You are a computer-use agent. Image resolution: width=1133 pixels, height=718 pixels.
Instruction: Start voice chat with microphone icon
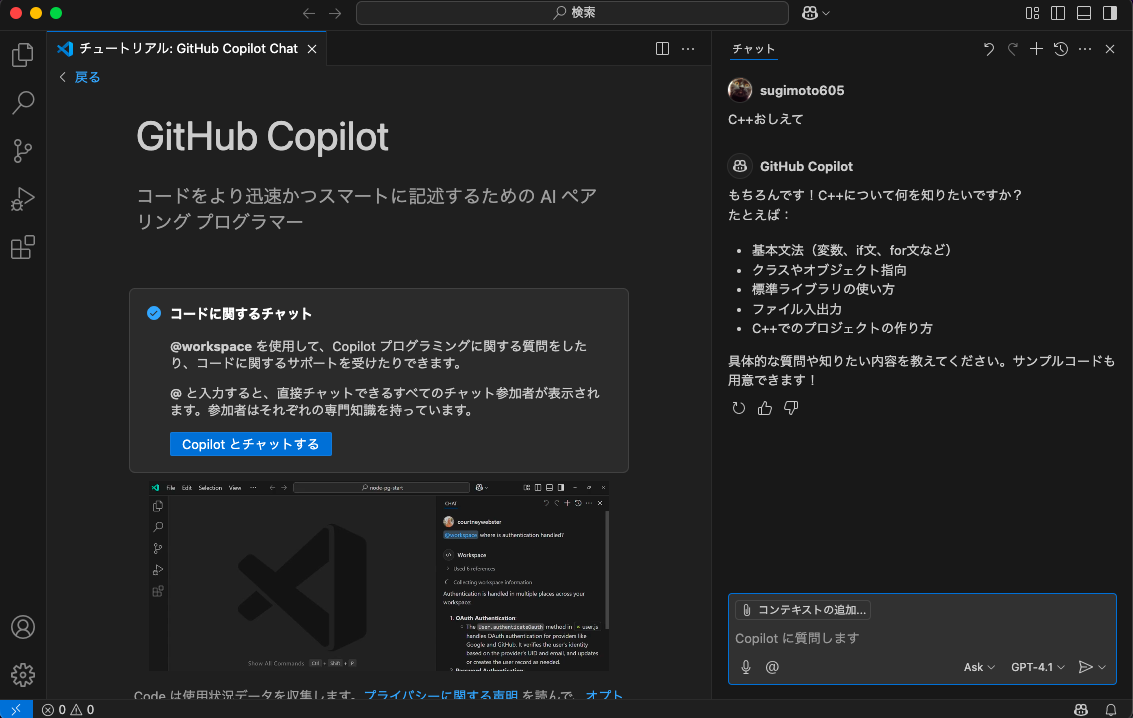pos(746,667)
